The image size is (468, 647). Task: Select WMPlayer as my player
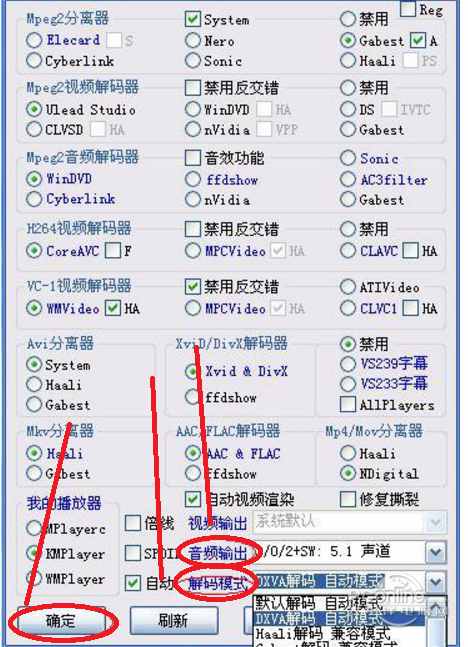[33, 579]
